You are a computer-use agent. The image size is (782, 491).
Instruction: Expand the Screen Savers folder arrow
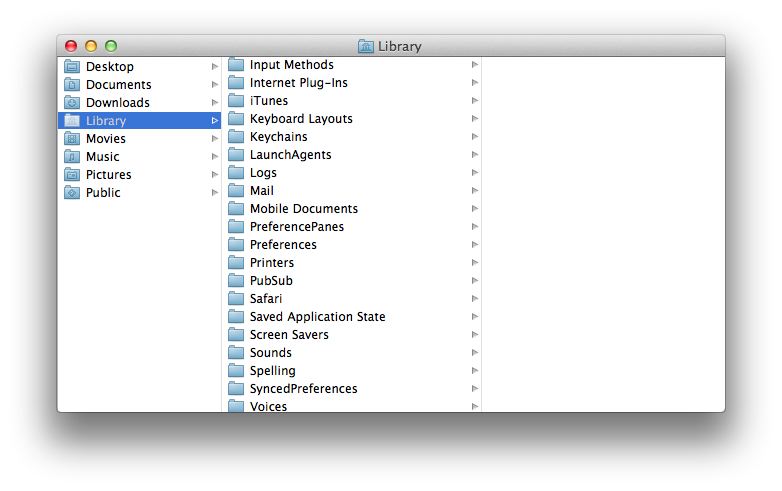click(475, 335)
